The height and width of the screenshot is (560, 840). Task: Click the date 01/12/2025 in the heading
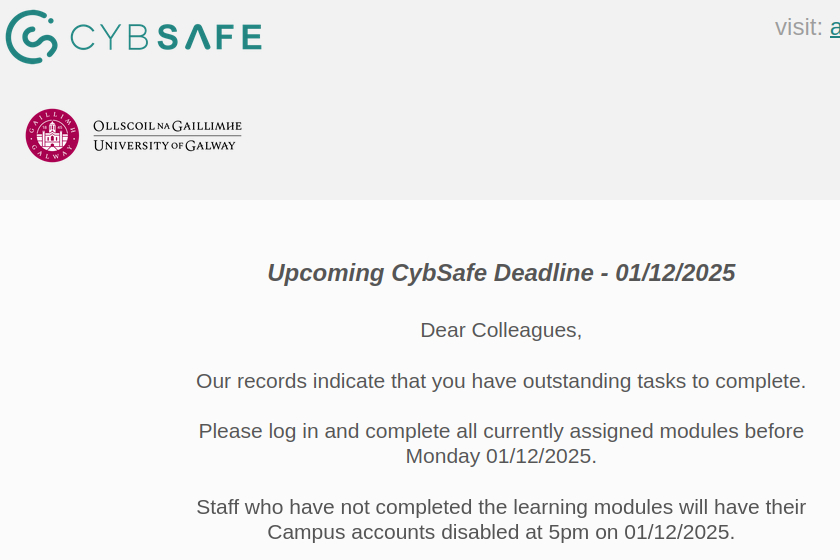click(675, 273)
